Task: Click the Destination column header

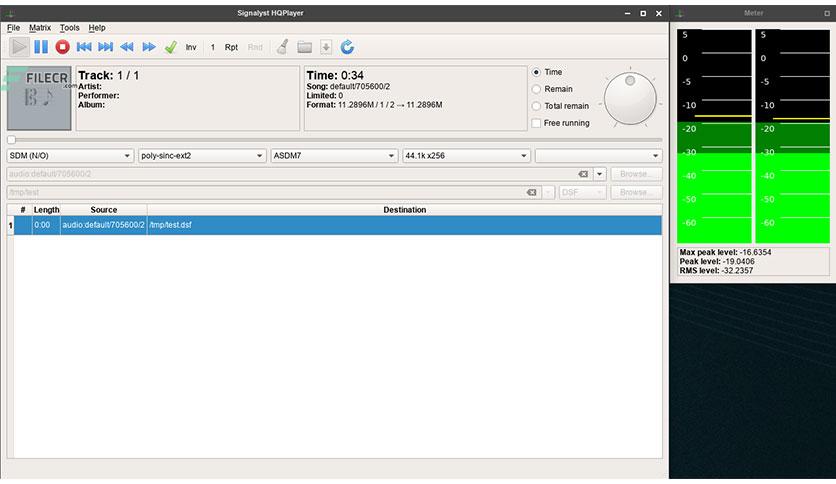Action: coord(405,210)
